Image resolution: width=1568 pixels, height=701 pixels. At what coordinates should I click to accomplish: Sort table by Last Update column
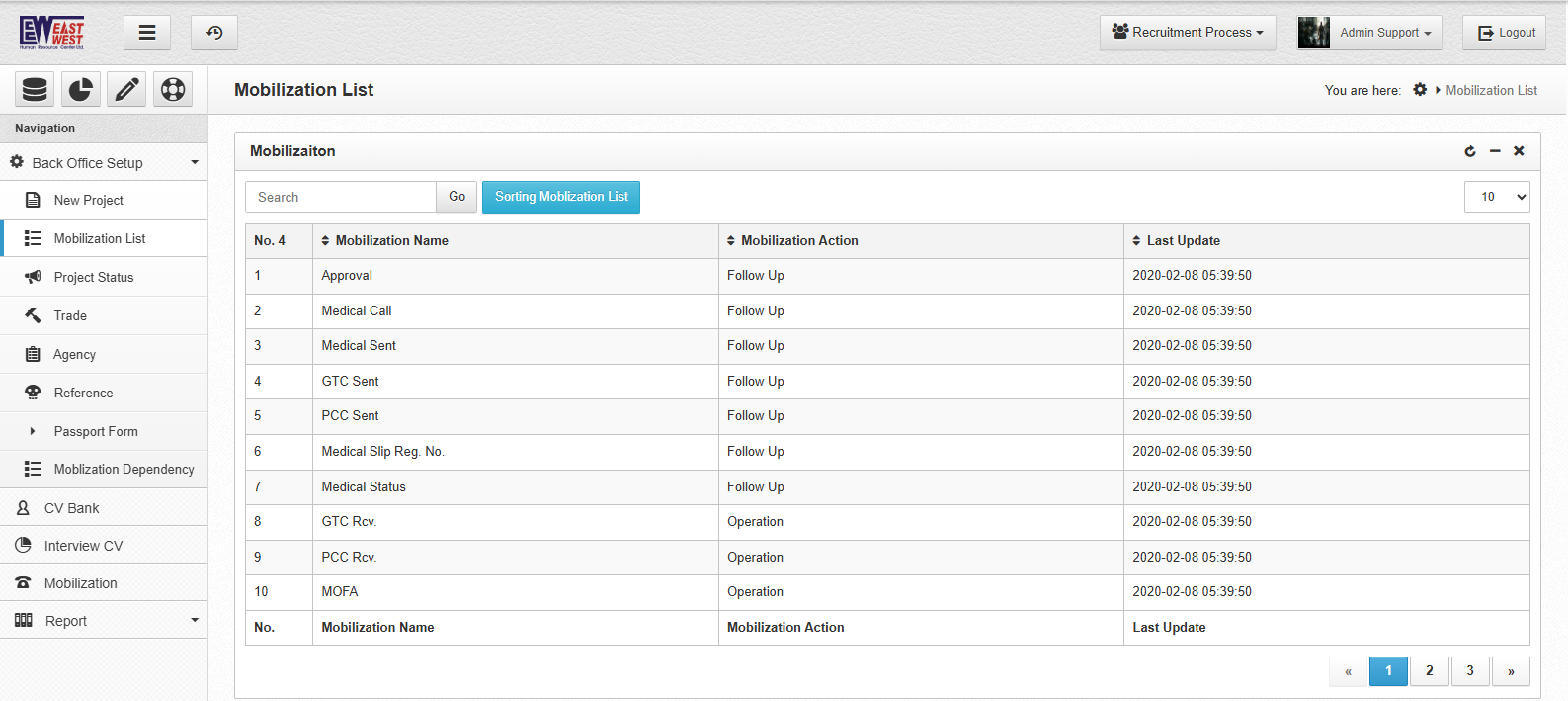[1183, 241]
